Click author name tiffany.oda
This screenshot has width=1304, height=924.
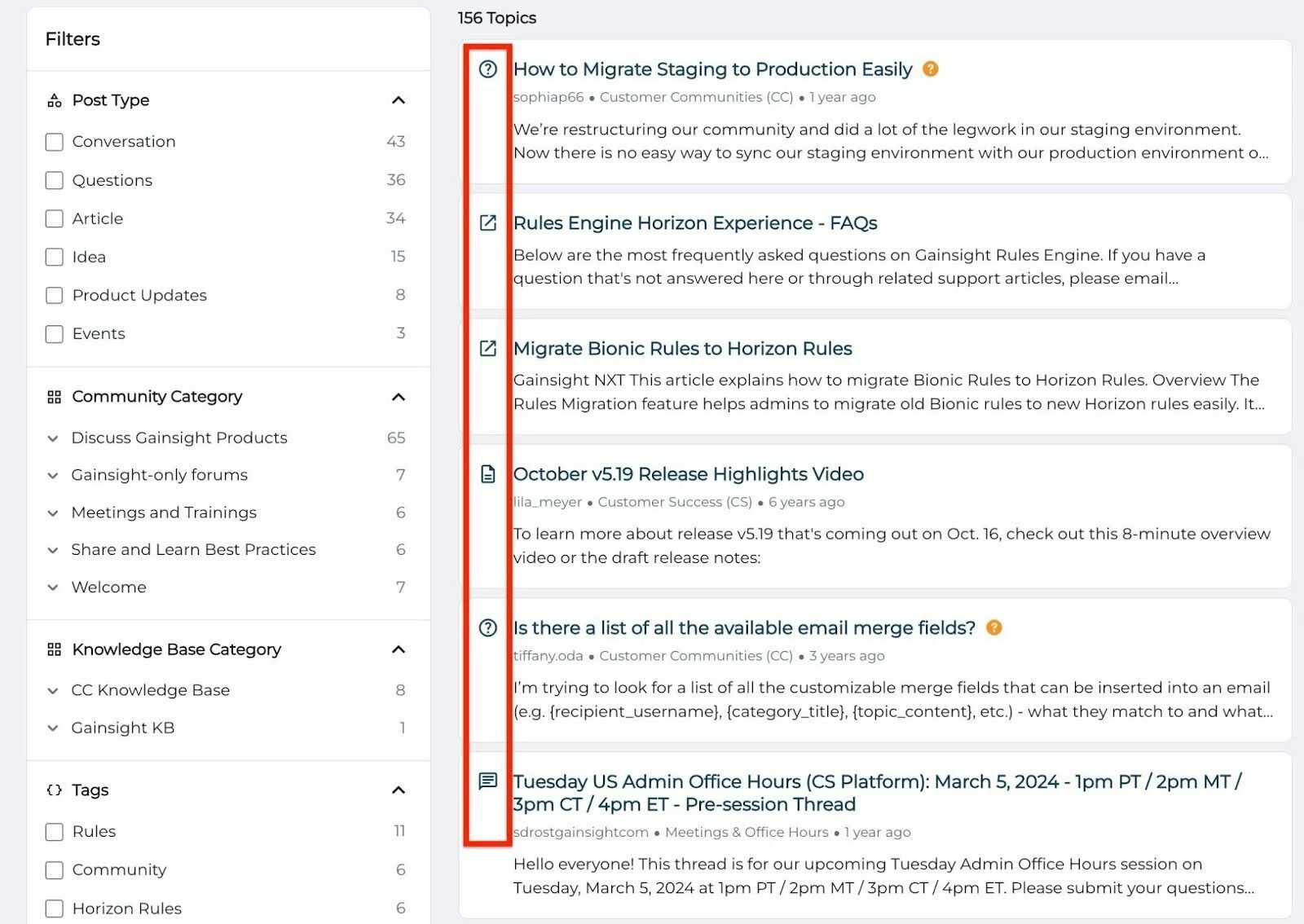coord(548,656)
